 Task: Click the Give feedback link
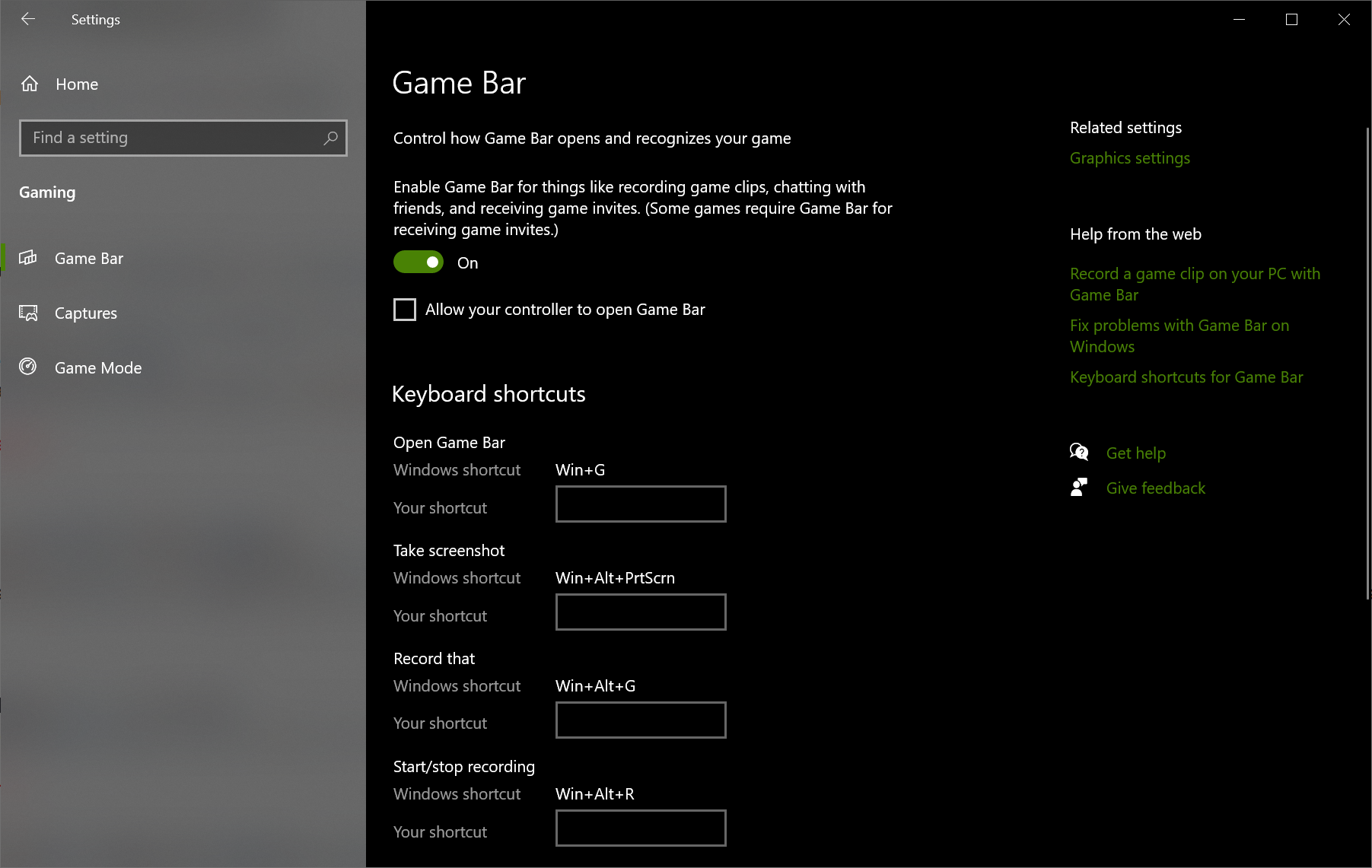(x=1156, y=488)
